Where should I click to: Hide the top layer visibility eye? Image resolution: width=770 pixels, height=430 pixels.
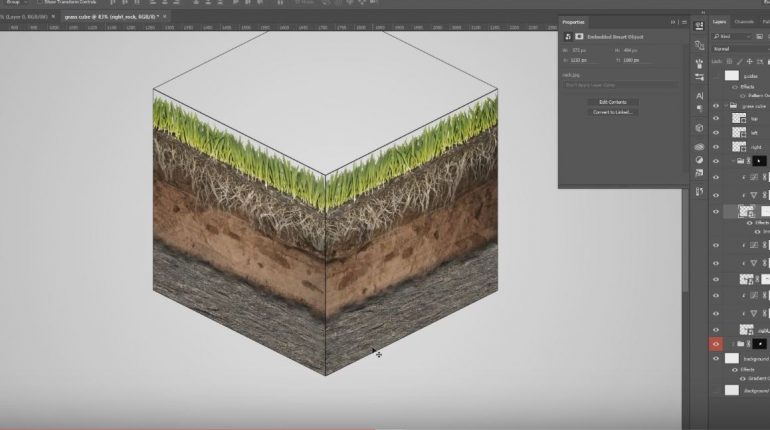pos(715,118)
